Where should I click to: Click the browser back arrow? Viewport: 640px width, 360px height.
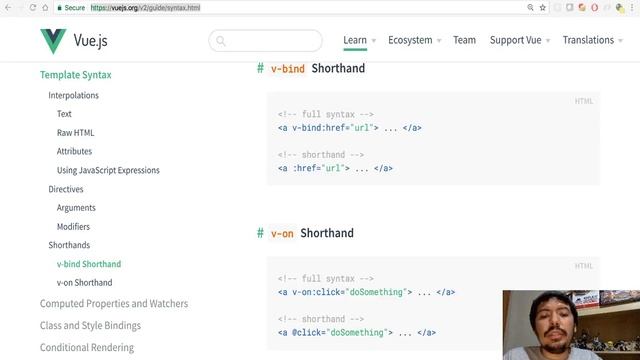[x=8, y=7]
